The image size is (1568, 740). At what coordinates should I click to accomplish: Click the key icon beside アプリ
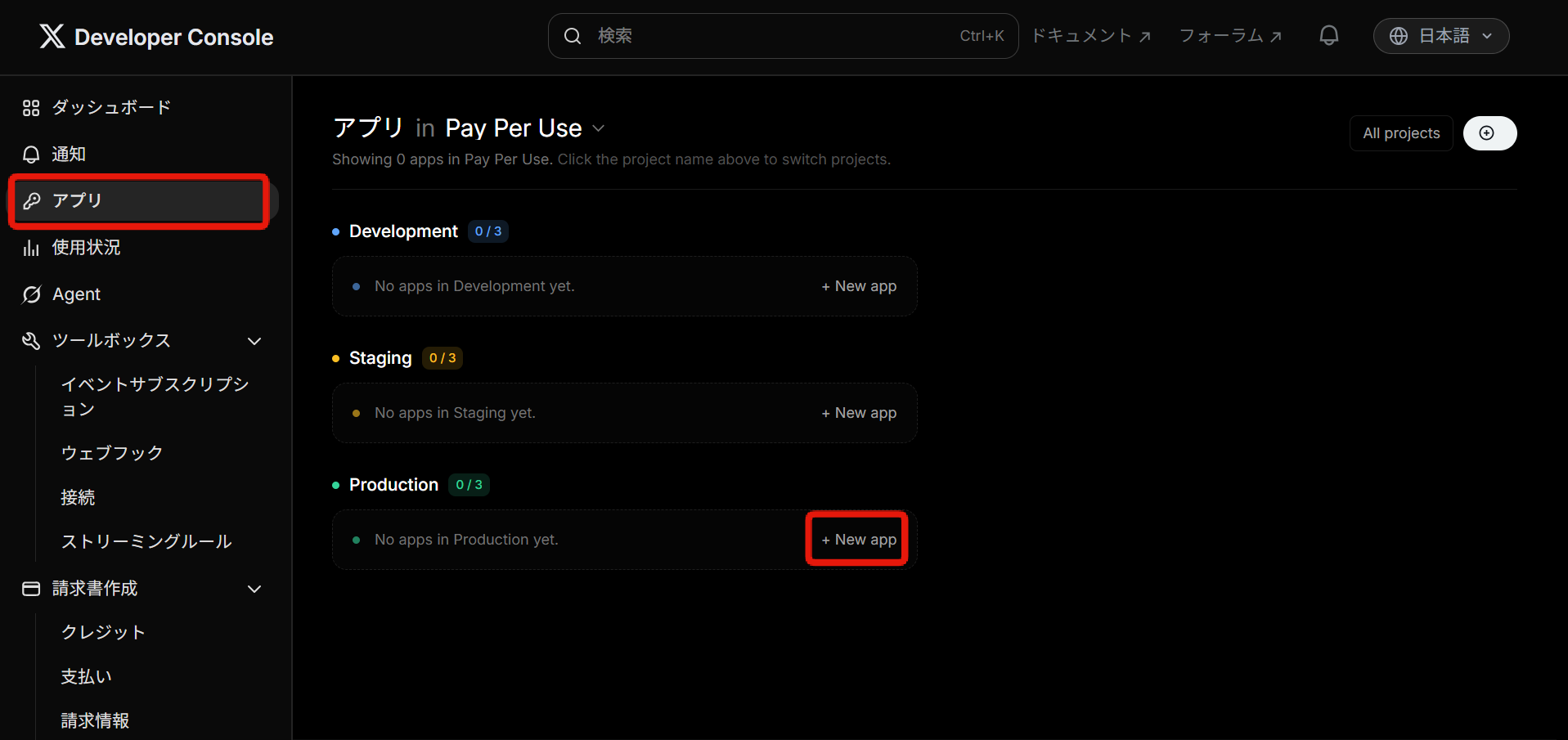click(x=31, y=201)
